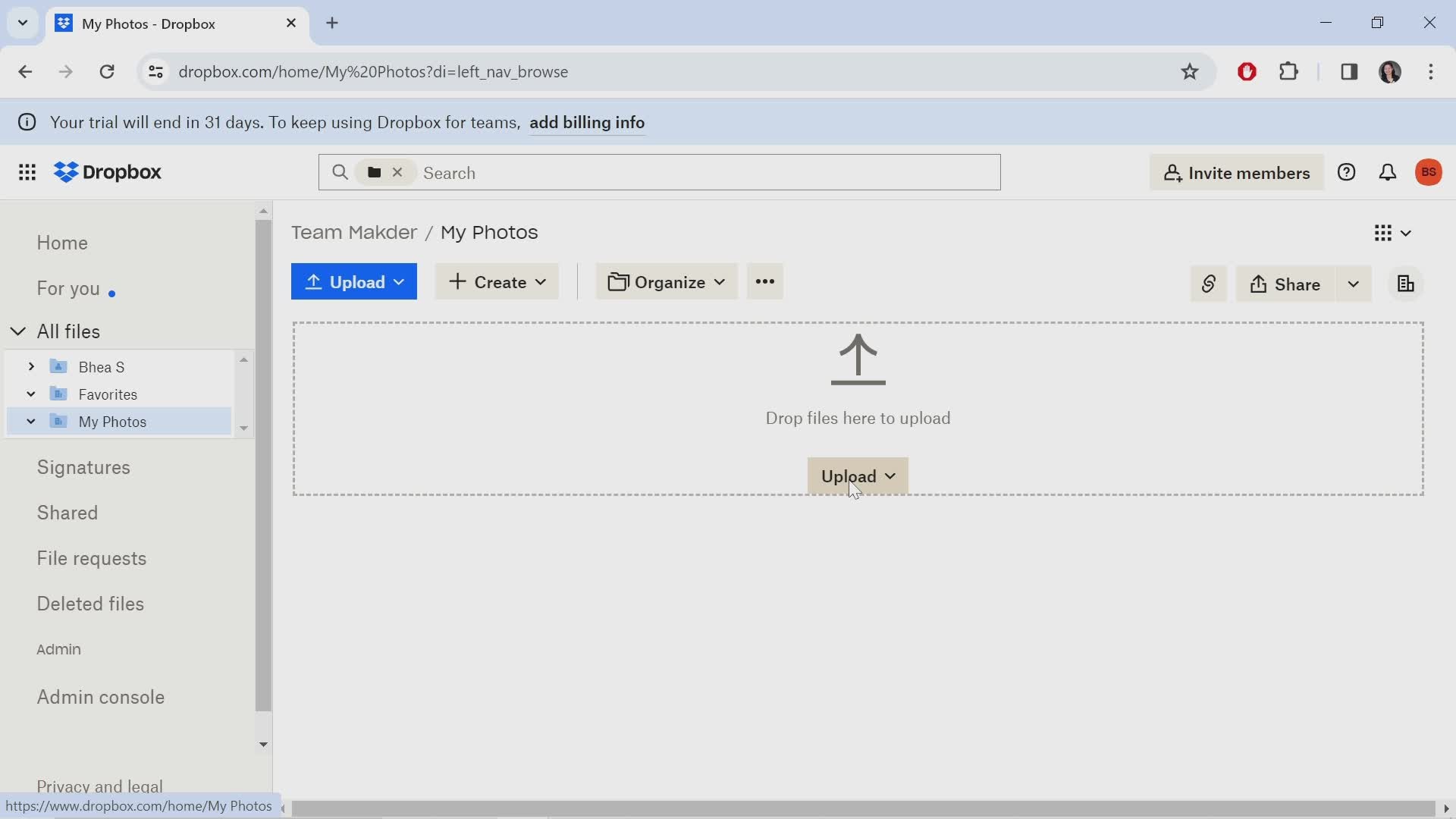Open the notifications bell

(1387, 173)
